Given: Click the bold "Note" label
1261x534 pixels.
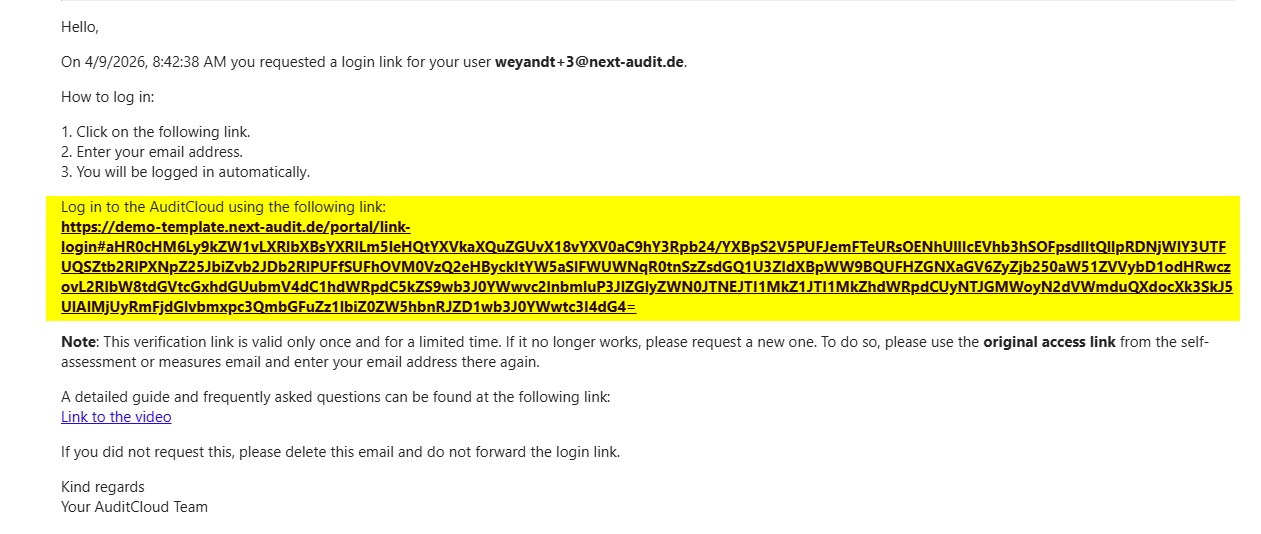Looking at the screenshot, I should [x=78, y=342].
